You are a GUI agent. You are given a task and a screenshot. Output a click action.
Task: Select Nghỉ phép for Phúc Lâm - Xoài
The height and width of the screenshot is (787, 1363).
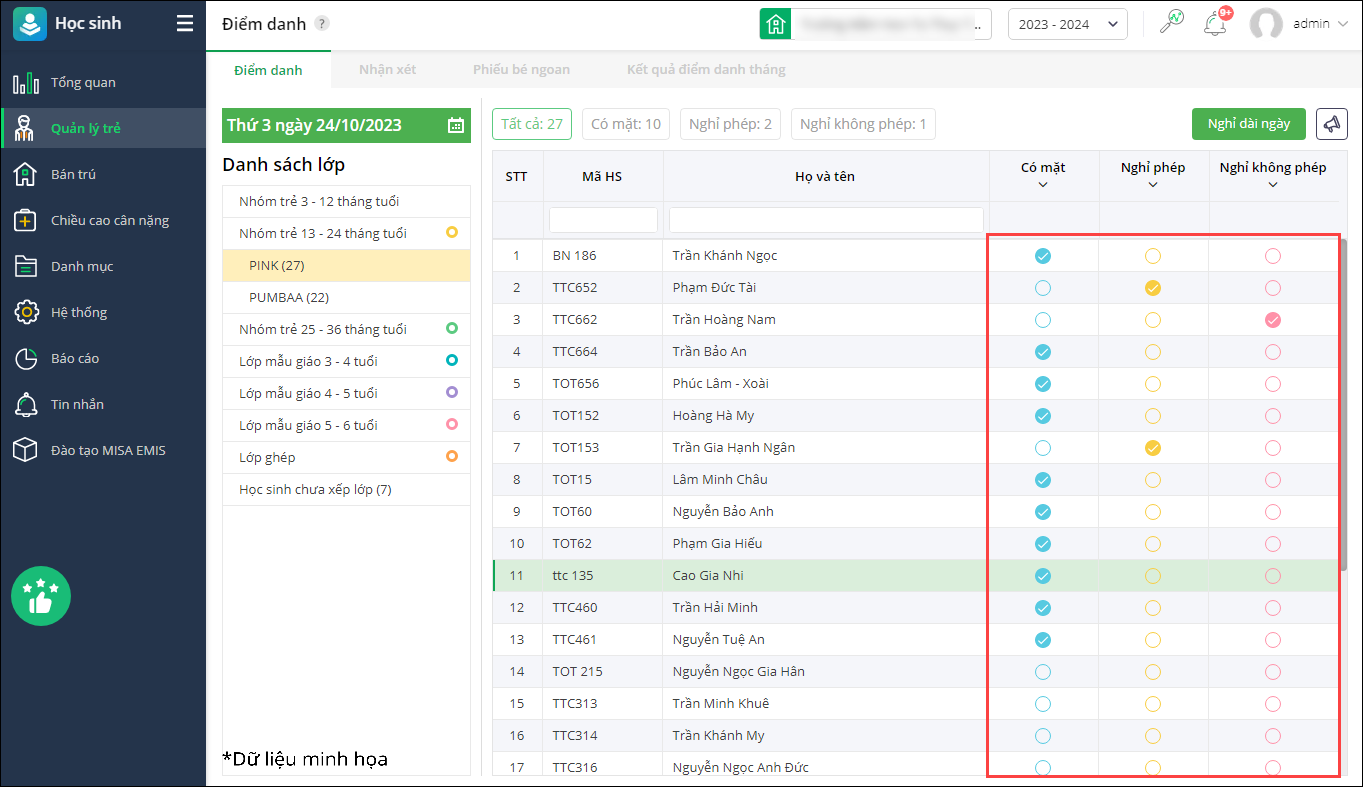(1153, 384)
